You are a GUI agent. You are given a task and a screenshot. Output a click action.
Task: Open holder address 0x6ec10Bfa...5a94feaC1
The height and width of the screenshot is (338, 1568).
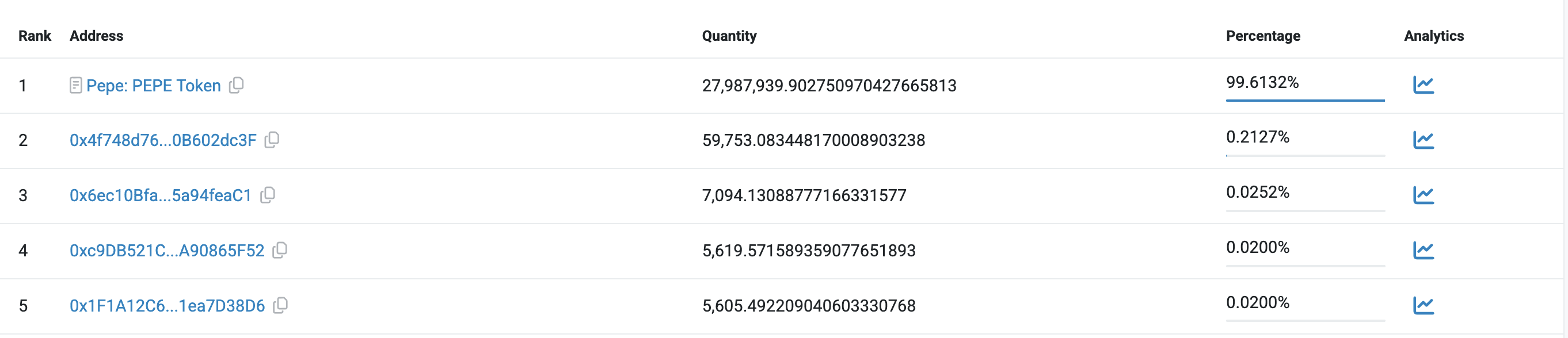160,196
